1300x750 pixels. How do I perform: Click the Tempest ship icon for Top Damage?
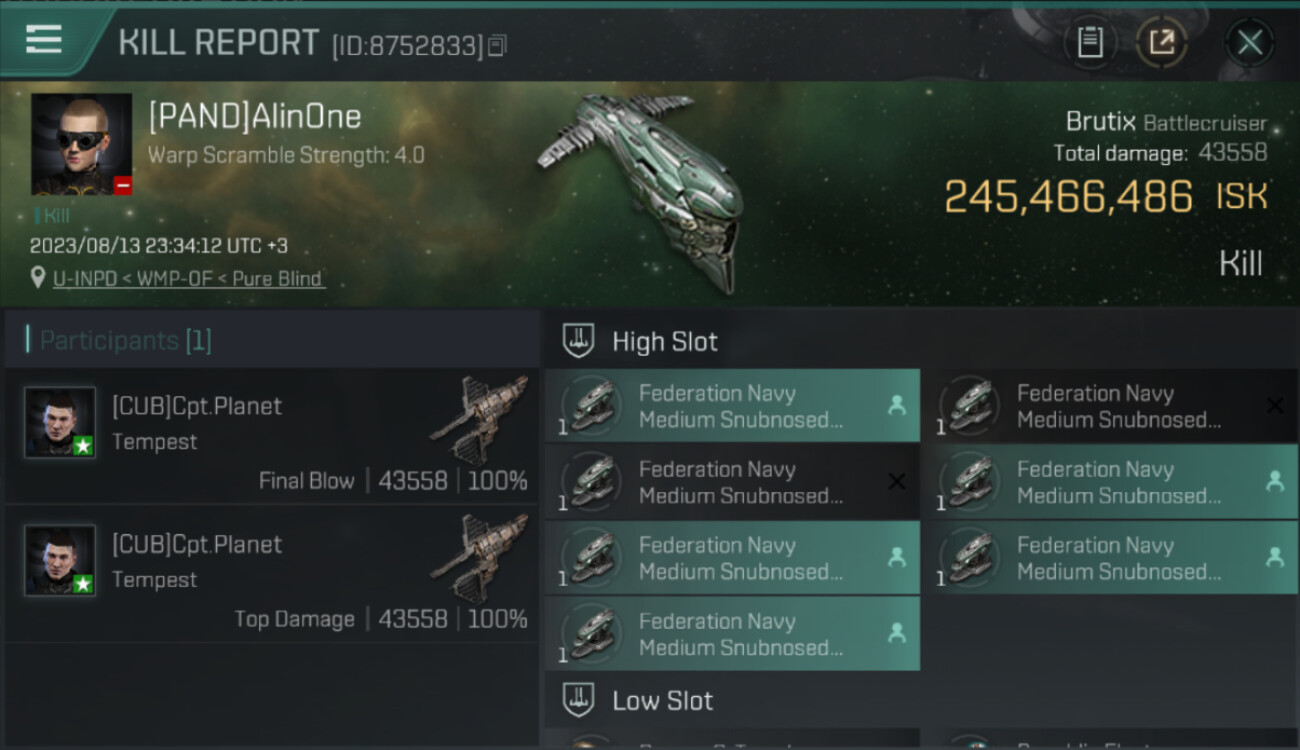click(x=480, y=558)
